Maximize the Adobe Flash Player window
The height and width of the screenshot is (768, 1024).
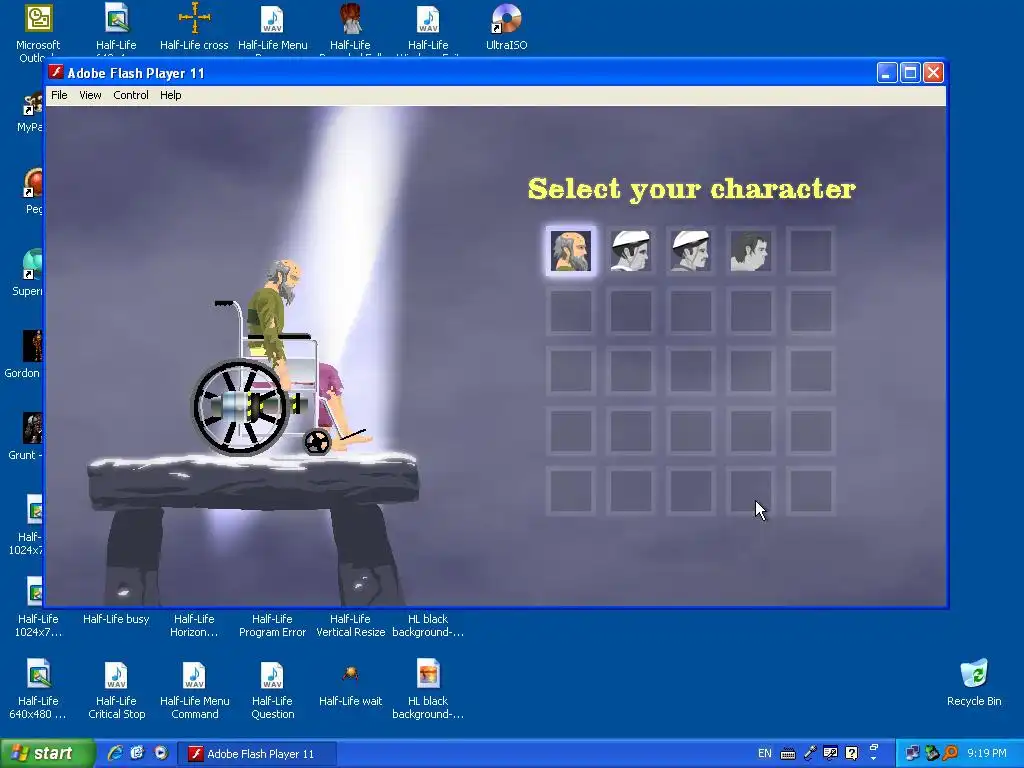point(910,72)
